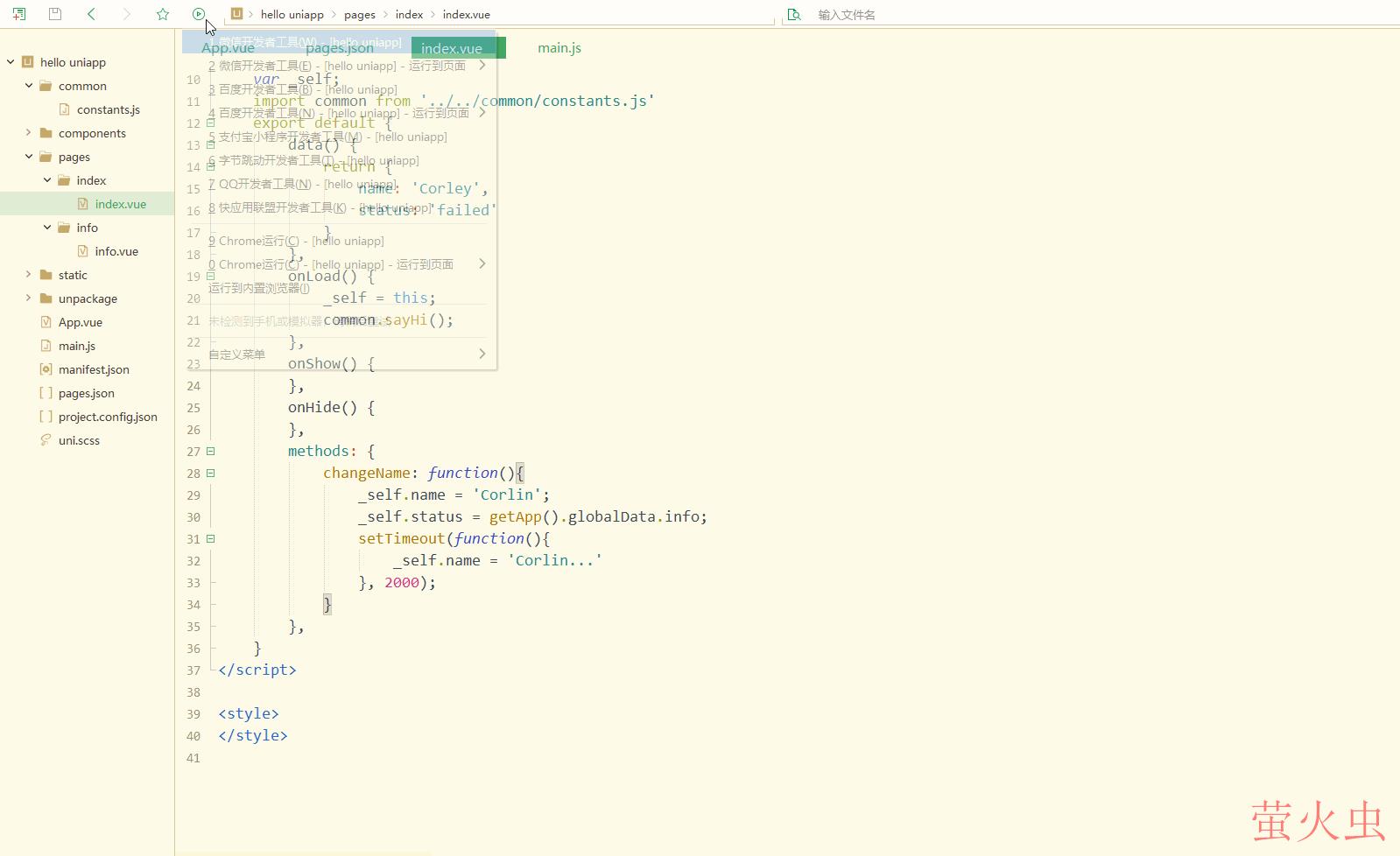Click 'getApp().globalData.info' in line 30
The height and width of the screenshot is (856, 1400).
594,517
